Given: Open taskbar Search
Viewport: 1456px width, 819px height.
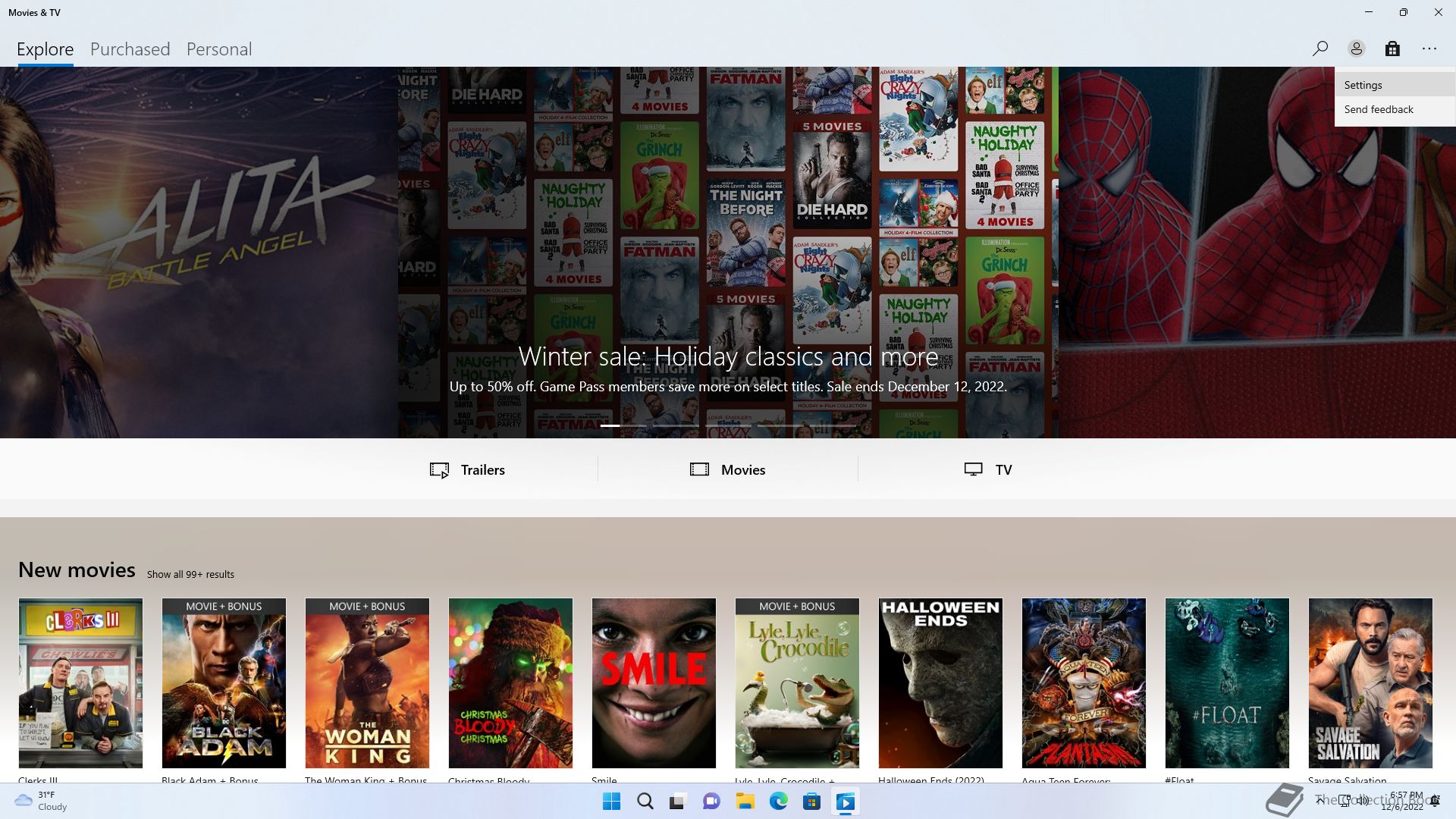Looking at the screenshot, I should pos(645,802).
